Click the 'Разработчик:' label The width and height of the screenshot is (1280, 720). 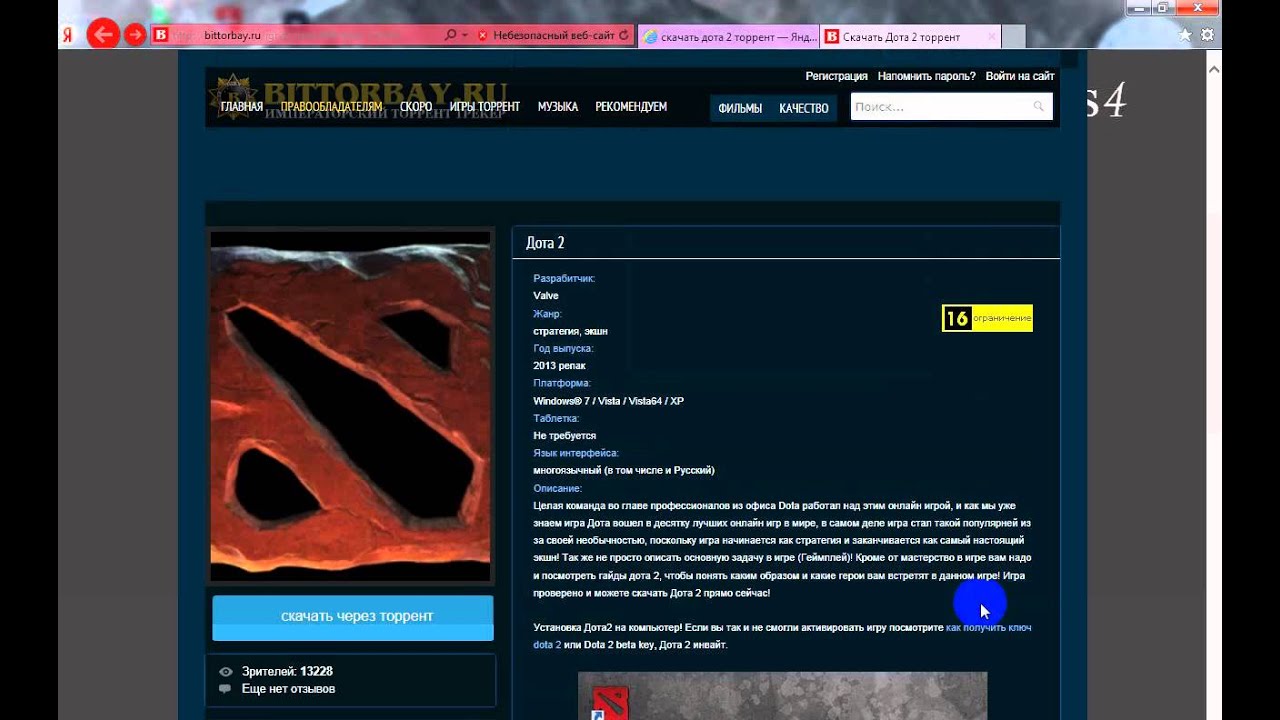point(564,278)
